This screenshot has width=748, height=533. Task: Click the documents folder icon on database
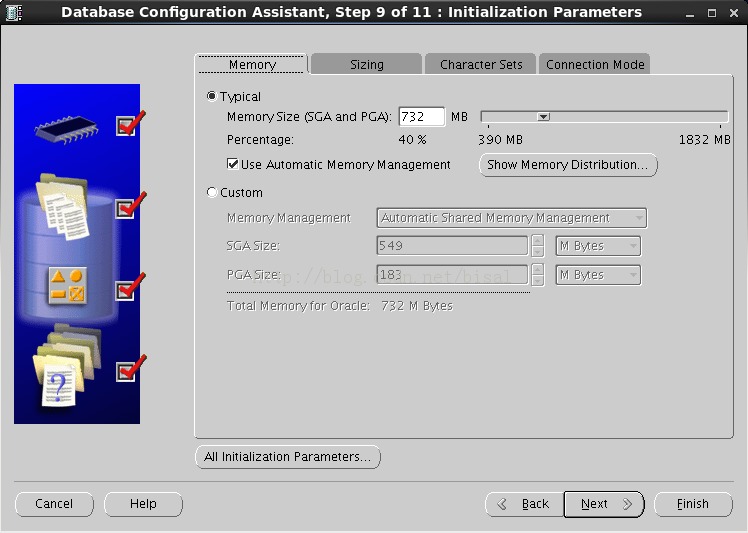pos(62,206)
